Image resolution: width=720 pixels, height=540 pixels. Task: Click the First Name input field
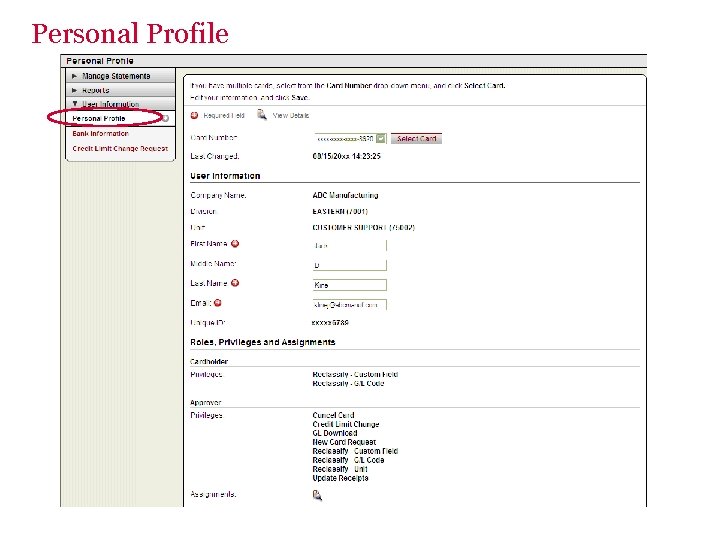click(349, 246)
